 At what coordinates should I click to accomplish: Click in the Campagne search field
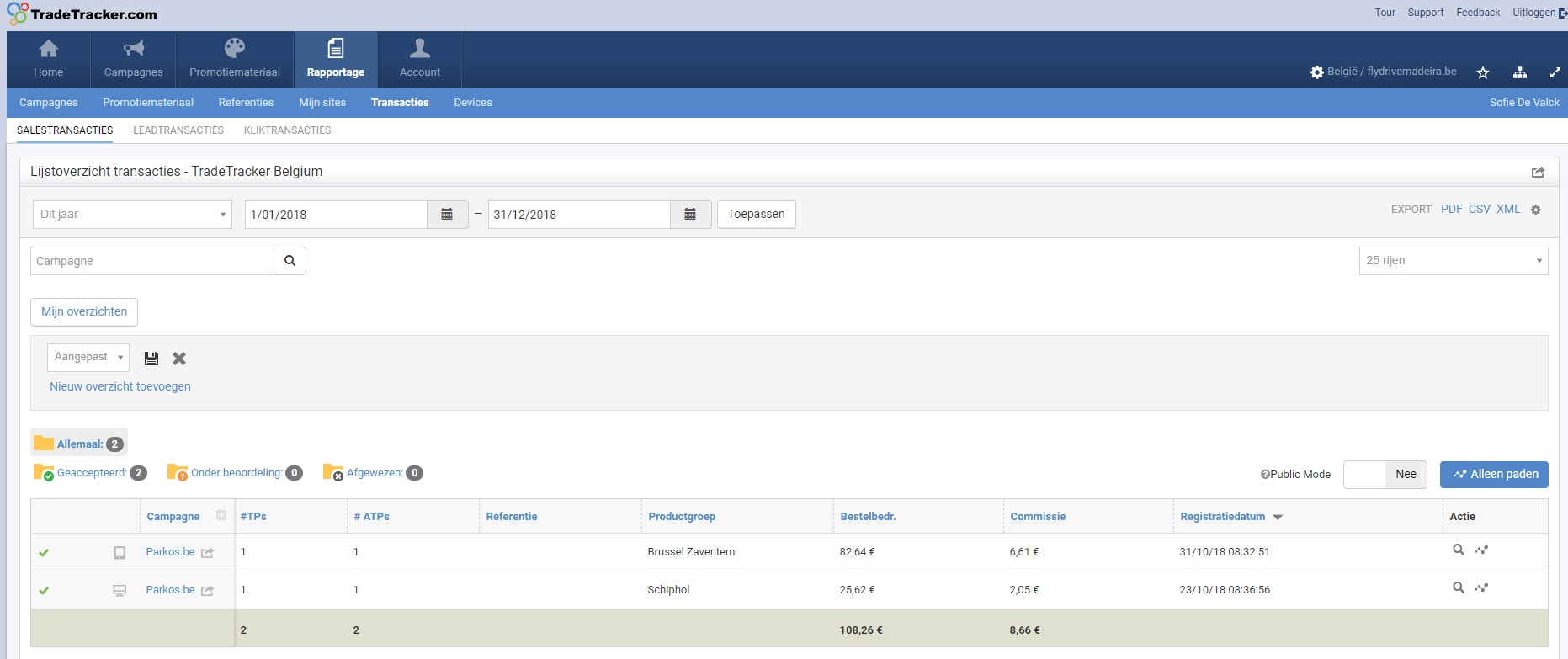(x=152, y=261)
